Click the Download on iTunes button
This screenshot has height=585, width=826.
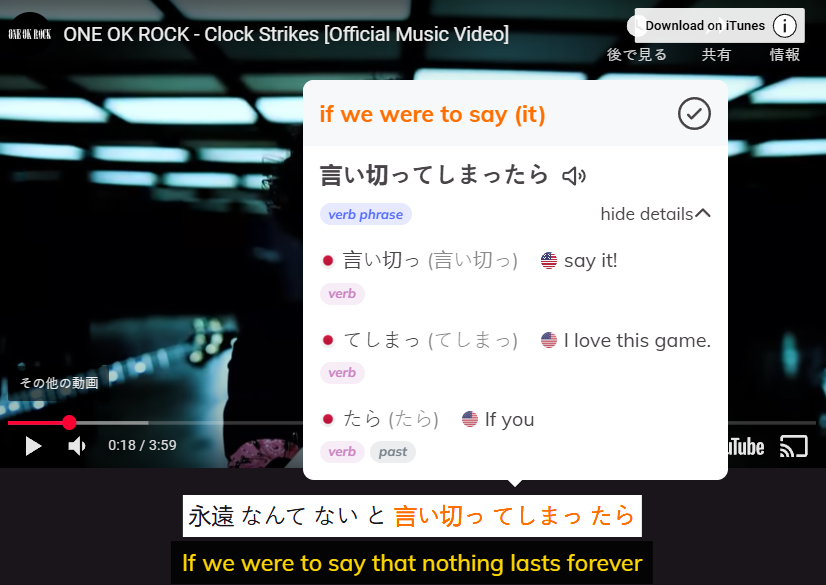pos(705,25)
